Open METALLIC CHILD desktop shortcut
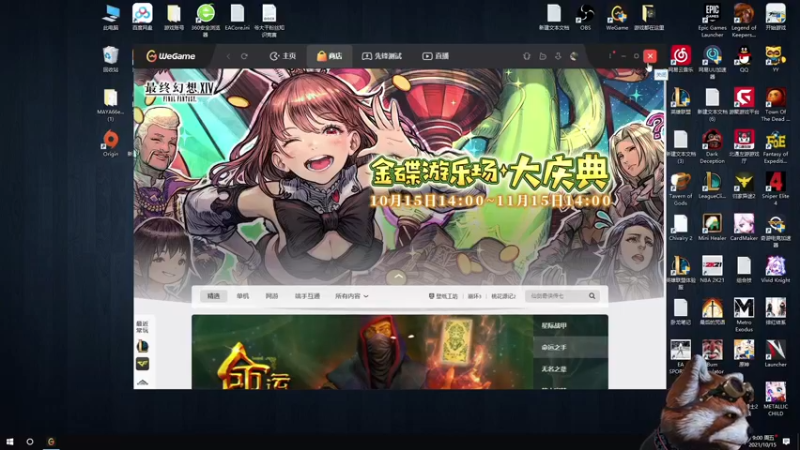Image resolution: width=800 pixels, height=450 pixels. 776,400
